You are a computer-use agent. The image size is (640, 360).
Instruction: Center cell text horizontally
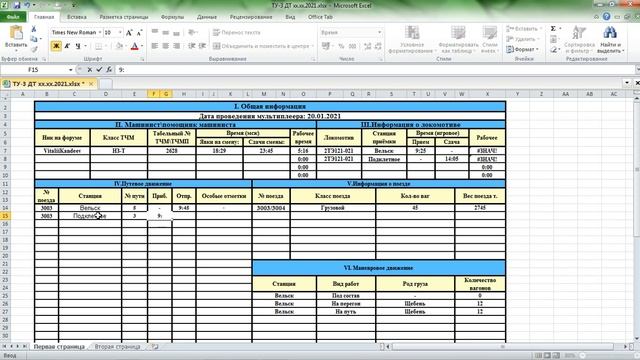[165, 46]
